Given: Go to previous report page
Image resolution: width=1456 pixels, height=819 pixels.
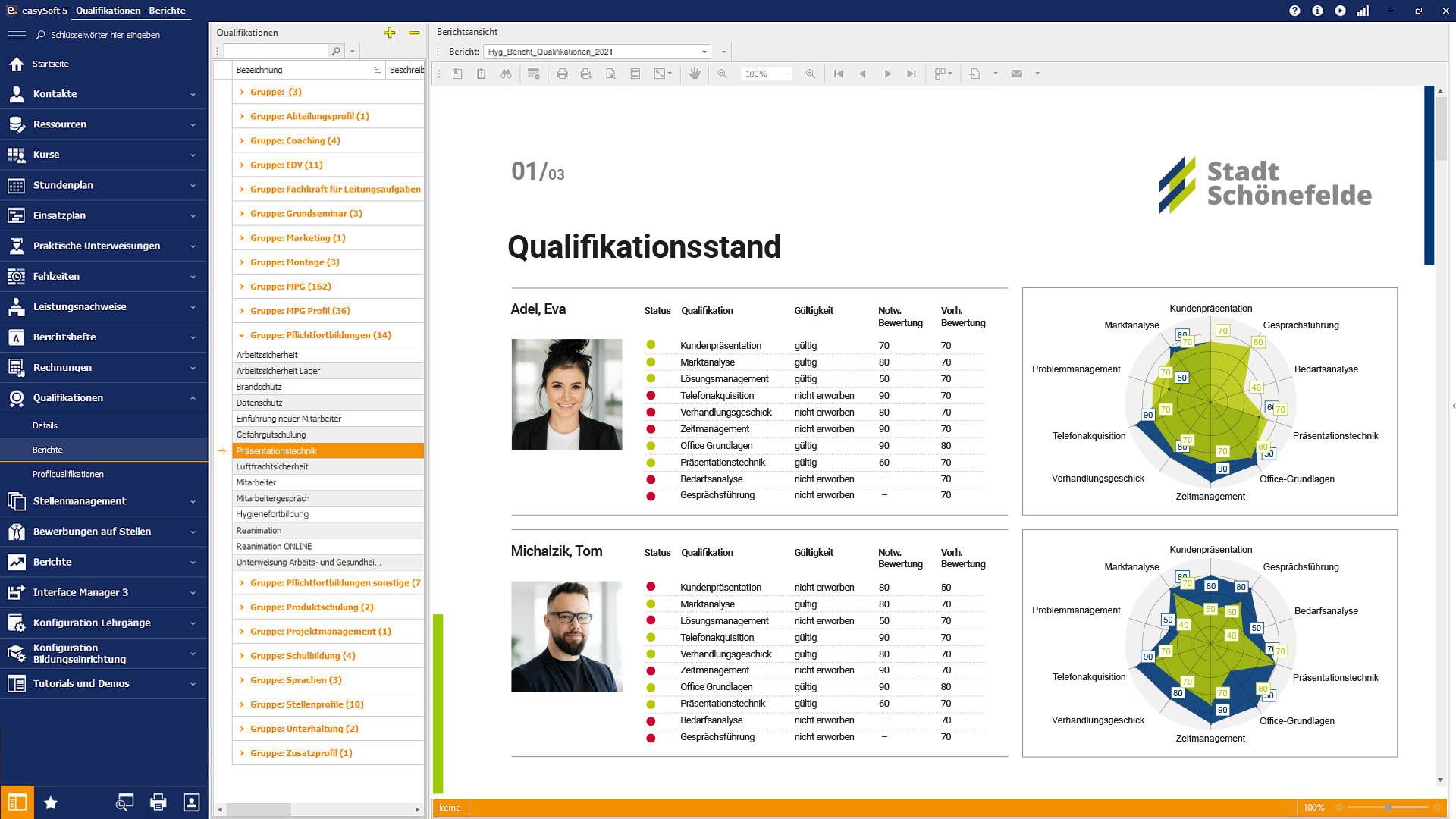Looking at the screenshot, I should pos(862,74).
